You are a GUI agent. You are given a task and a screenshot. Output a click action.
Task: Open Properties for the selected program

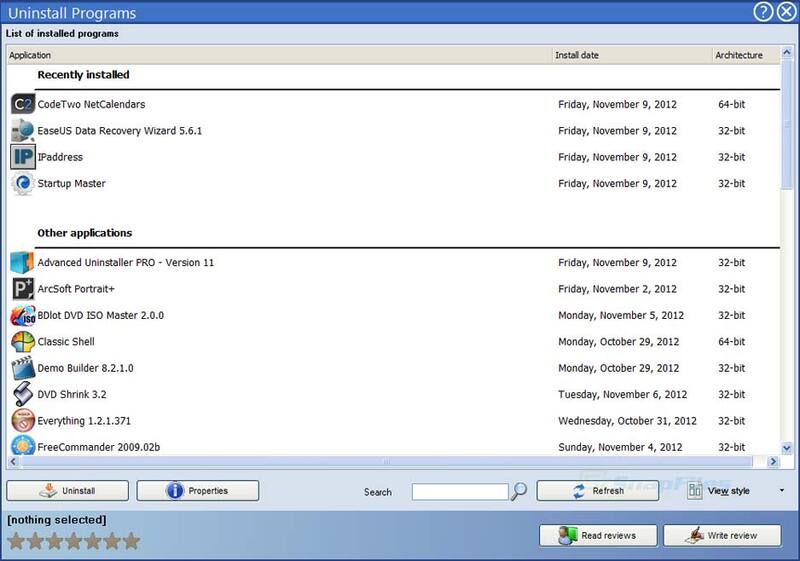pos(197,491)
